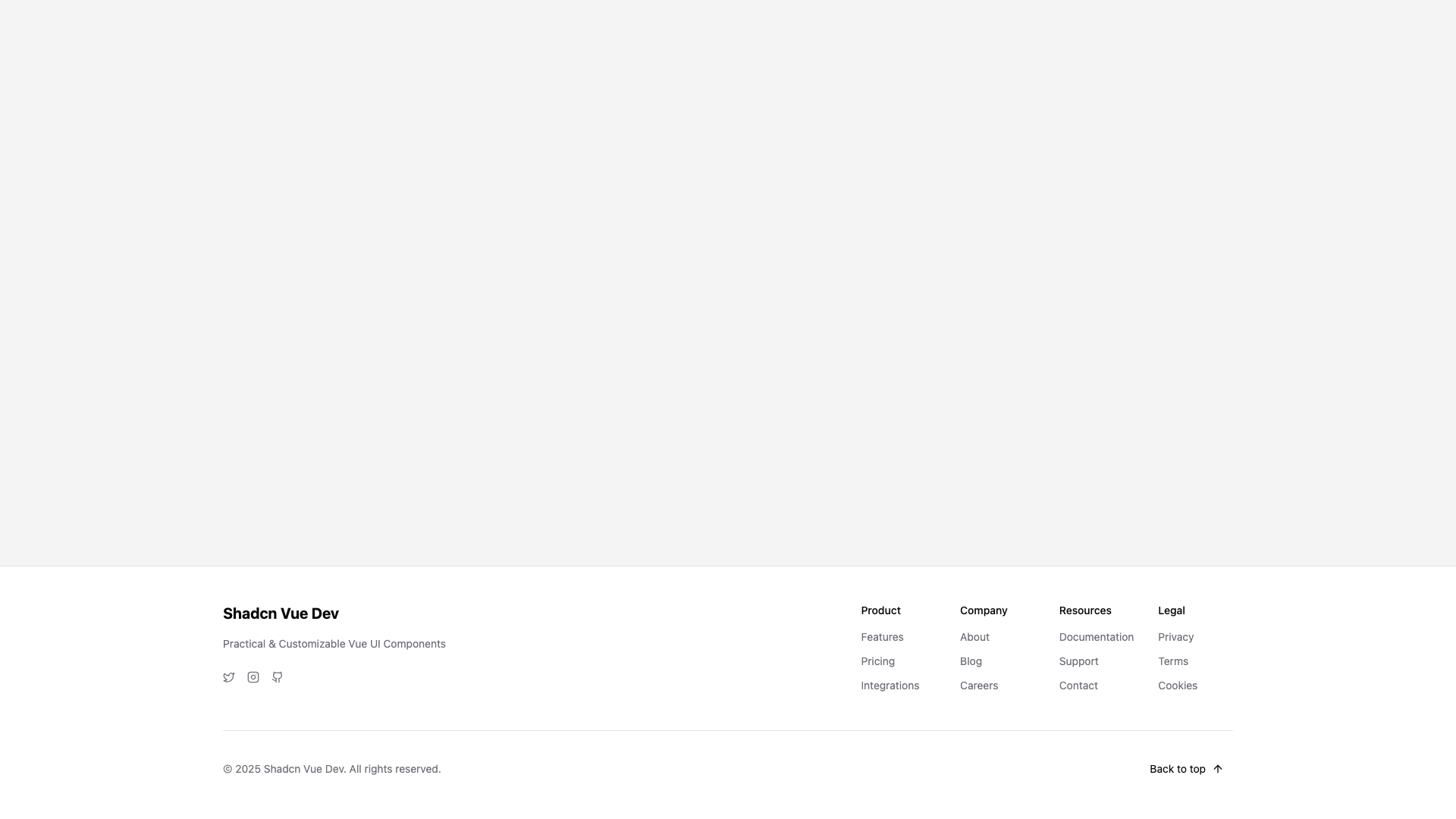Viewport: 1456px width, 819px height.
Task: Open the Instagram social icon
Action: (x=253, y=677)
